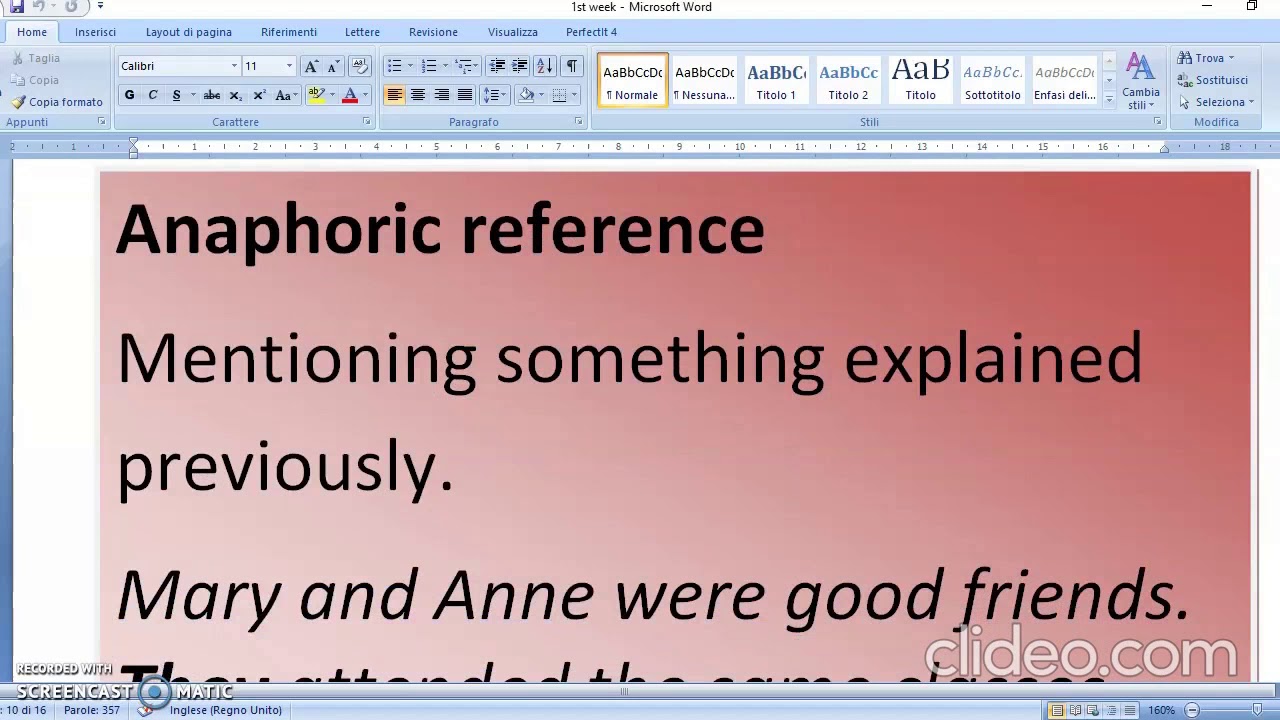Click the font size field showing 11
This screenshot has height=720, width=1280.
(x=263, y=66)
